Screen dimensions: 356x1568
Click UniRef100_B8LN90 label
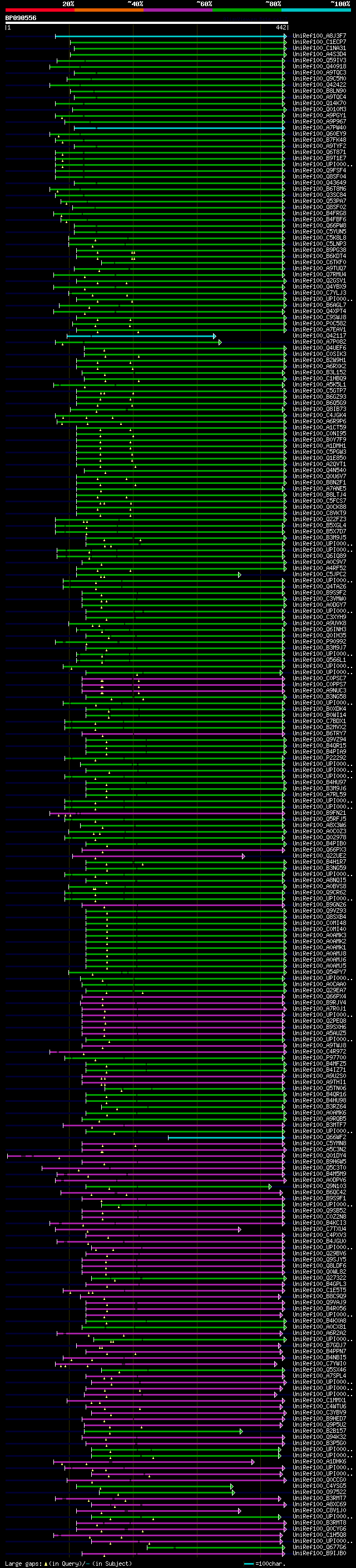point(319,91)
